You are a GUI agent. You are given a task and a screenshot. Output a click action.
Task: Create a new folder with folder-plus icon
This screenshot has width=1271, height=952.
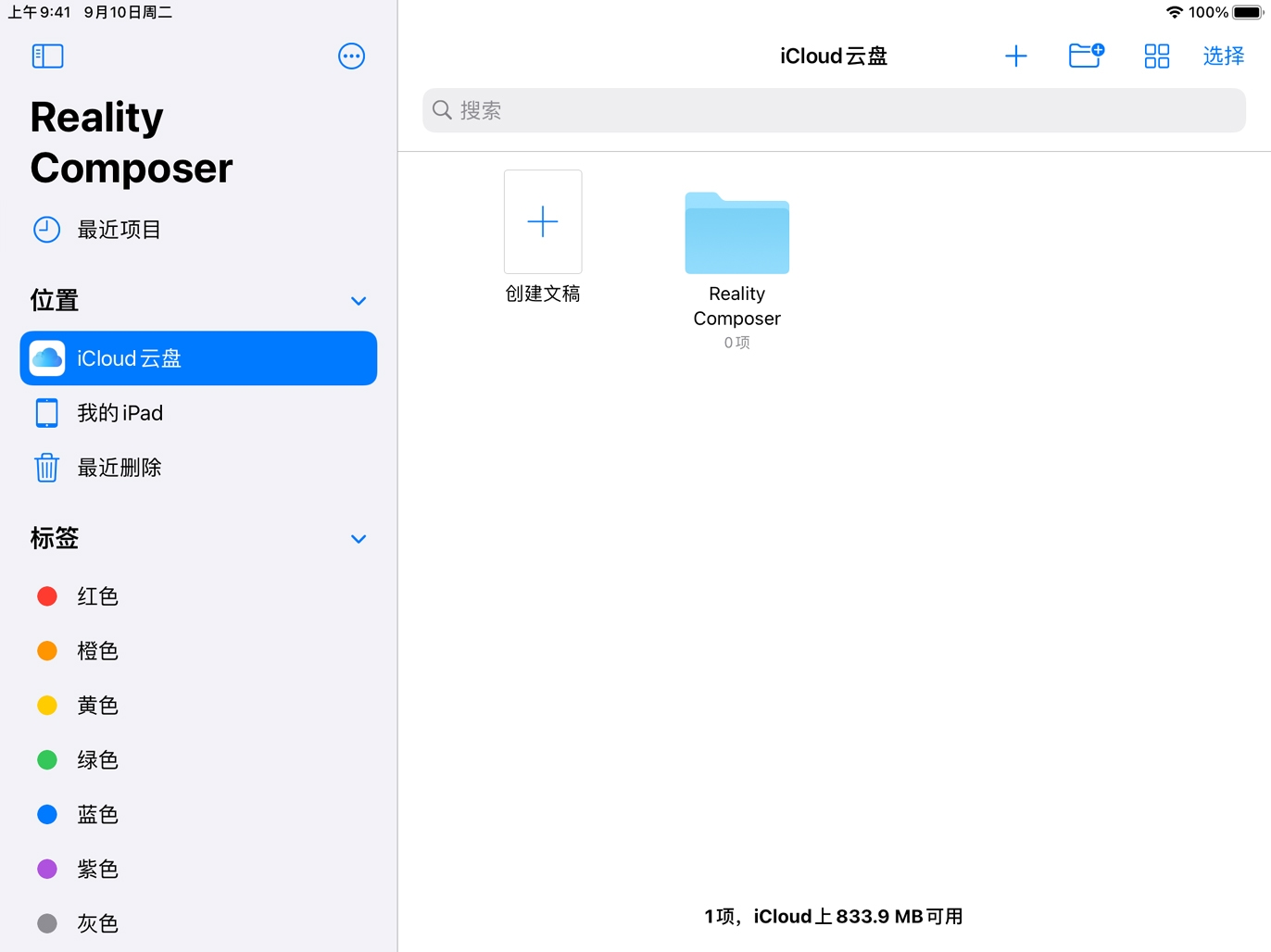pos(1087,56)
